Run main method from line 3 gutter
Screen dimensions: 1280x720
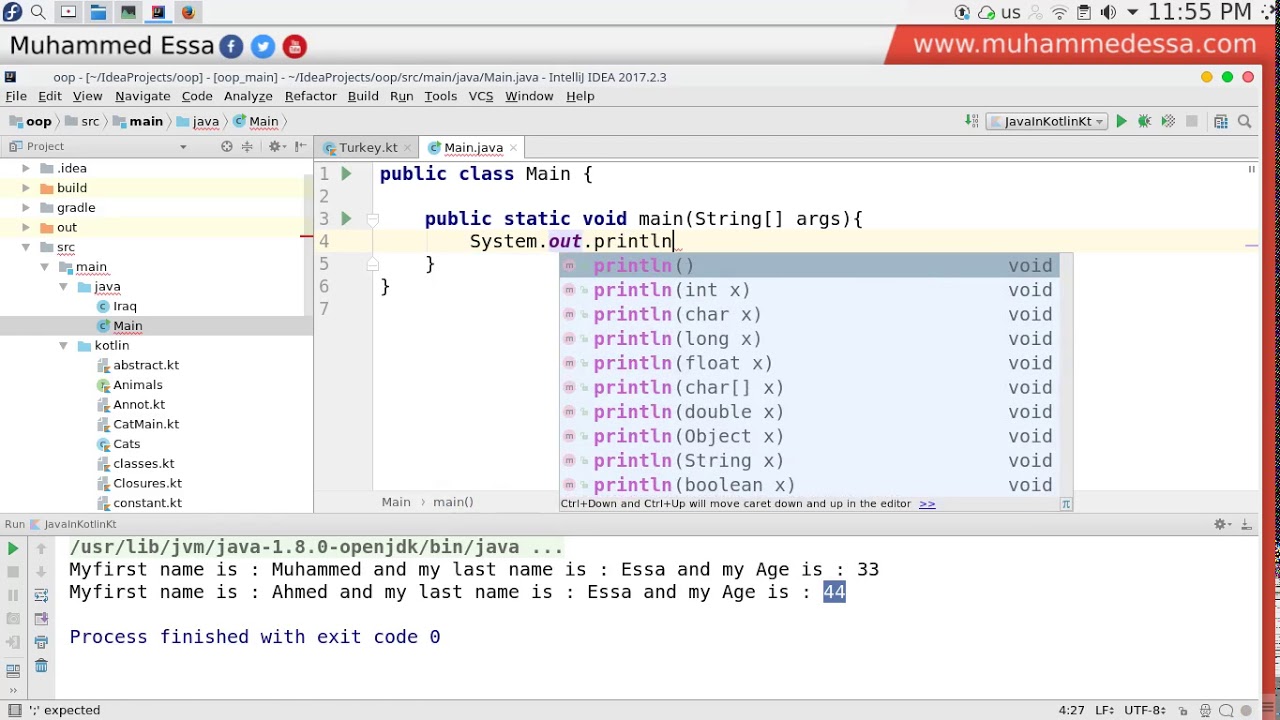coord(346,219)
